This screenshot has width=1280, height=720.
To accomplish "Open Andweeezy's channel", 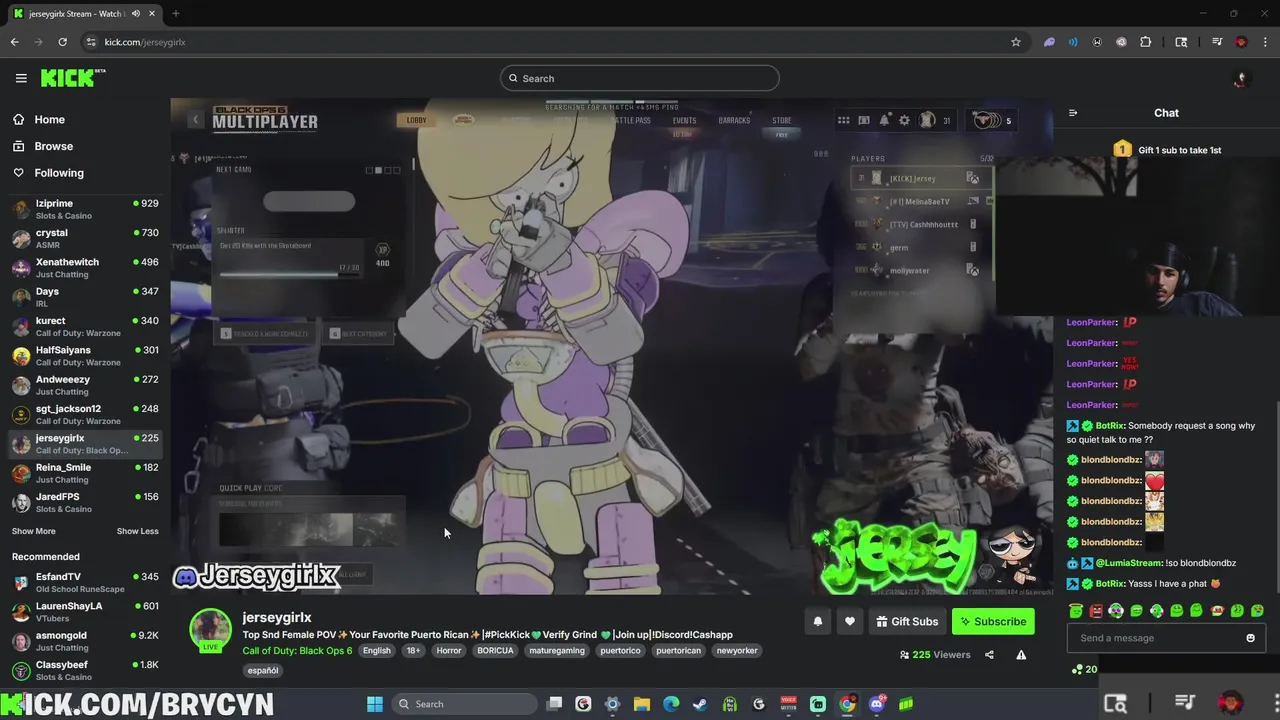I will tap(85, 385).
